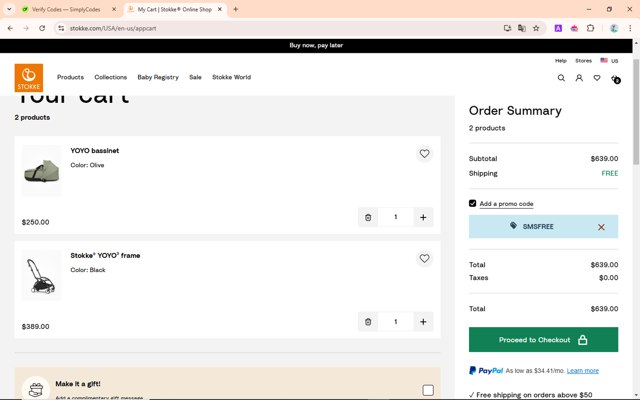Bookmark this page with the star

coord(536,28)
